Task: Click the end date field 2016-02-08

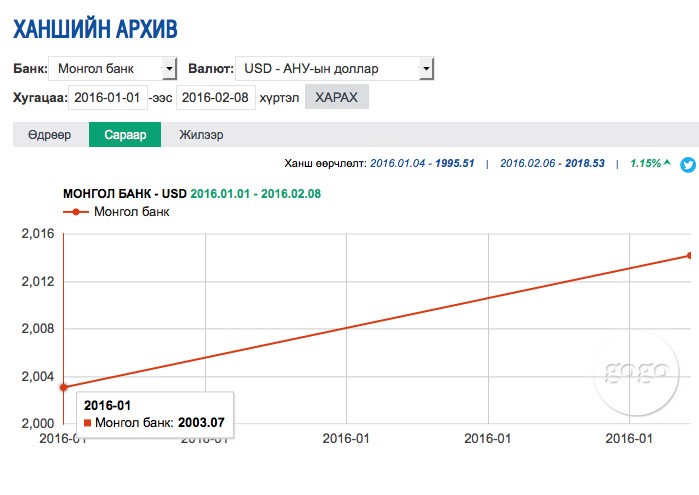Action: click(x=216, y=97)
